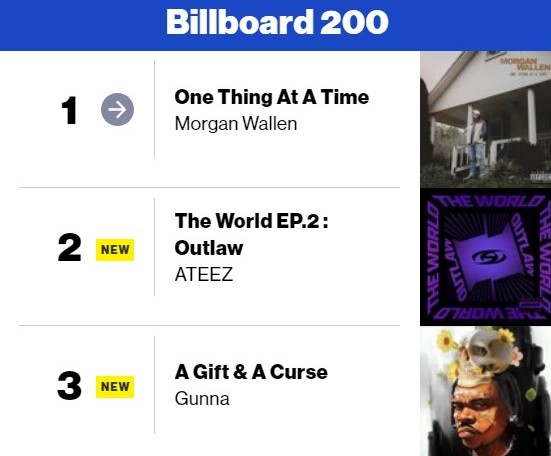
Task: Click the rank number 2
Action: coord(70,247)
